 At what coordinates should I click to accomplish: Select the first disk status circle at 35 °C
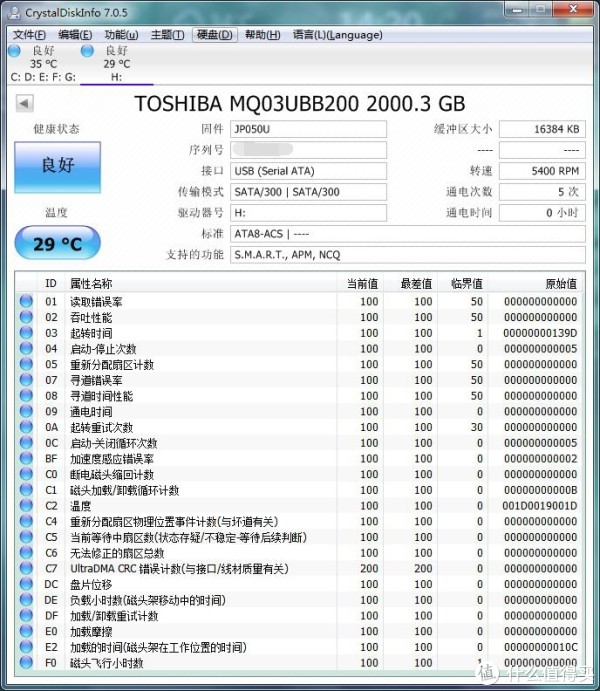14,51
